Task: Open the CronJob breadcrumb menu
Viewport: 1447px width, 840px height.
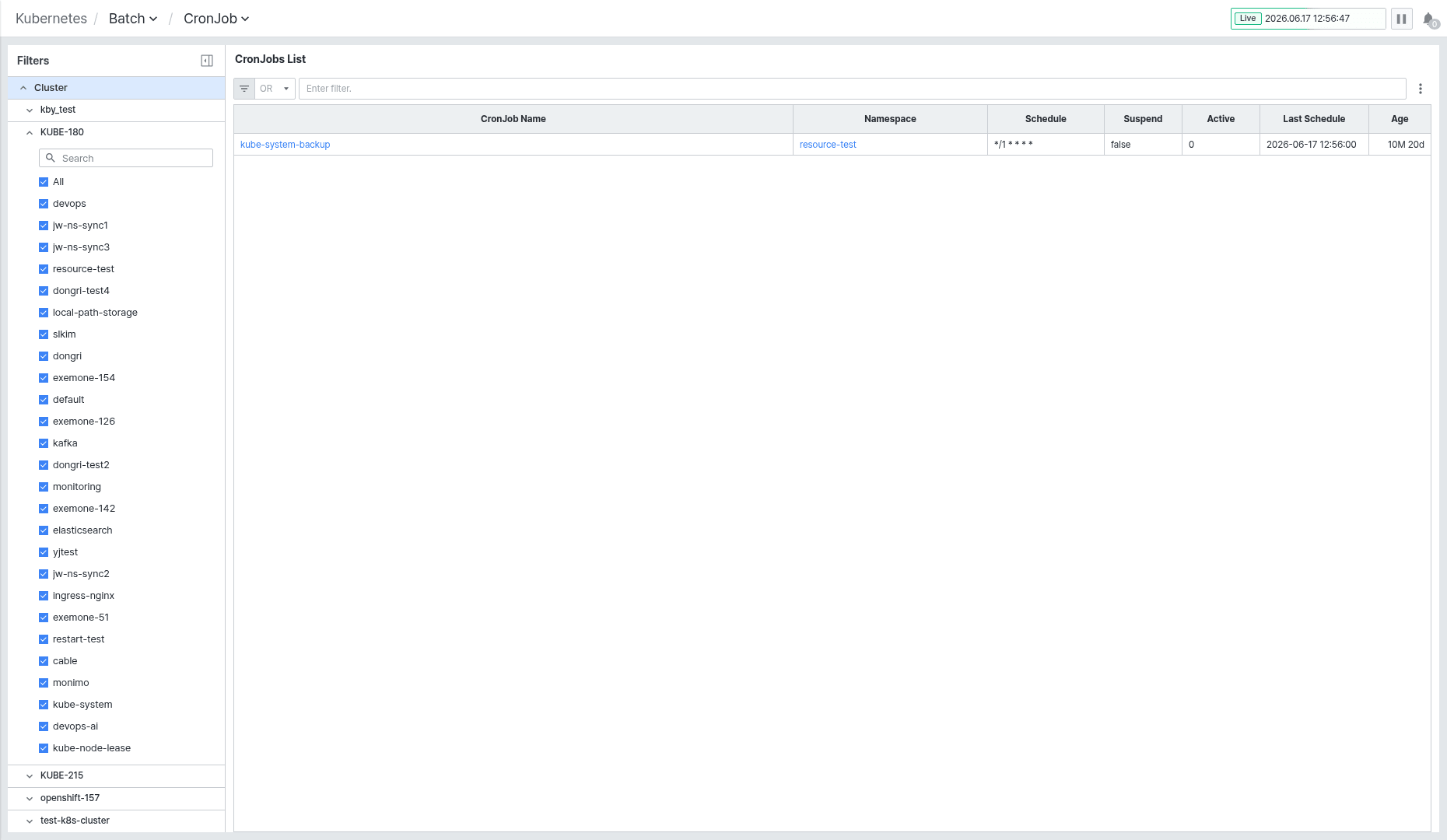Action: pyautogui.click(x=216, y=19)
